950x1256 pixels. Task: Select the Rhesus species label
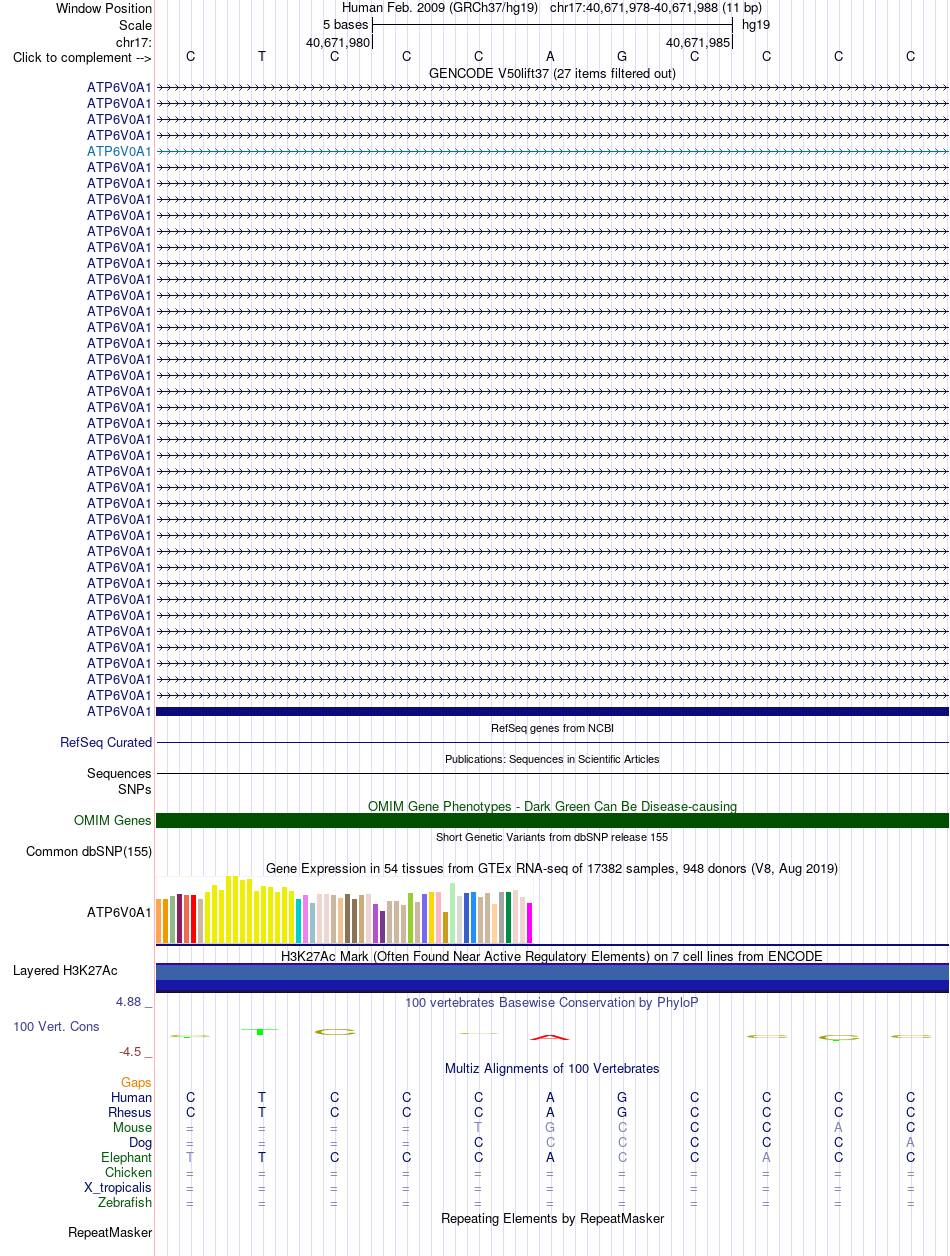[130, 1113]
